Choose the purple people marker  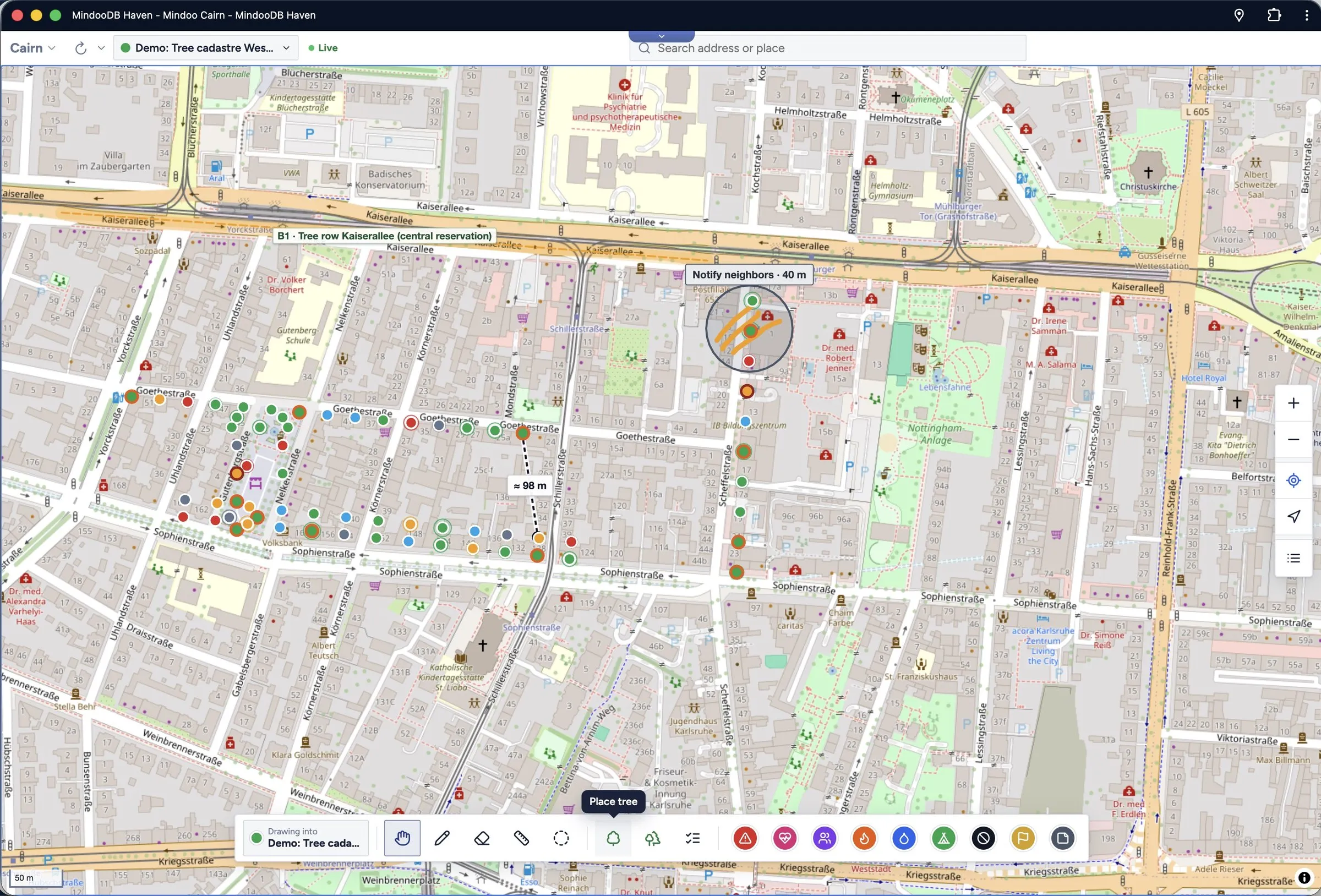tap(824, 838)
